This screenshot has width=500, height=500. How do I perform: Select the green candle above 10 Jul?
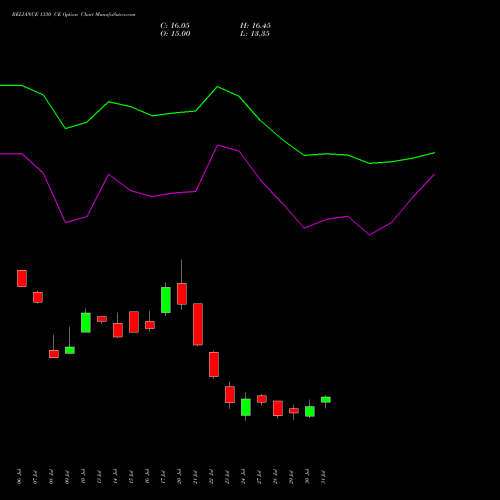click(86, 322)
